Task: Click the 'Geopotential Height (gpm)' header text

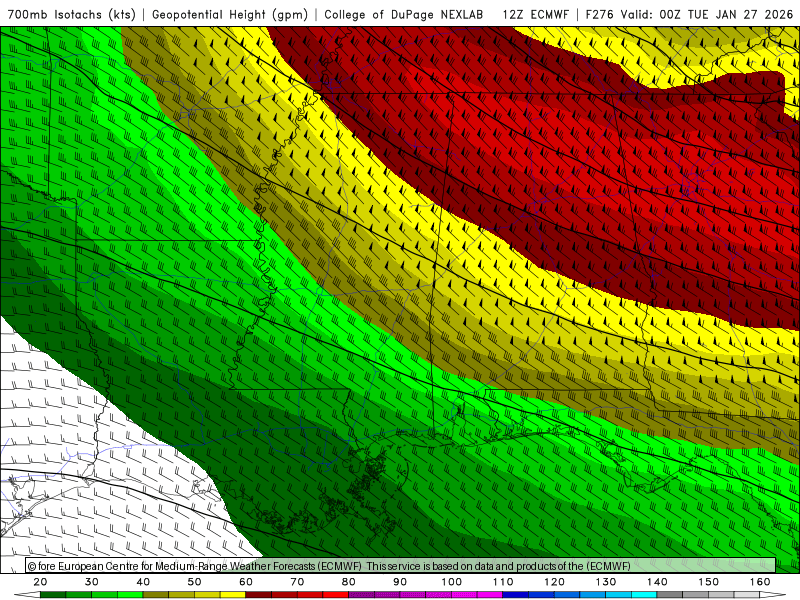Action: pyautogui.click(x=230, y=14)
